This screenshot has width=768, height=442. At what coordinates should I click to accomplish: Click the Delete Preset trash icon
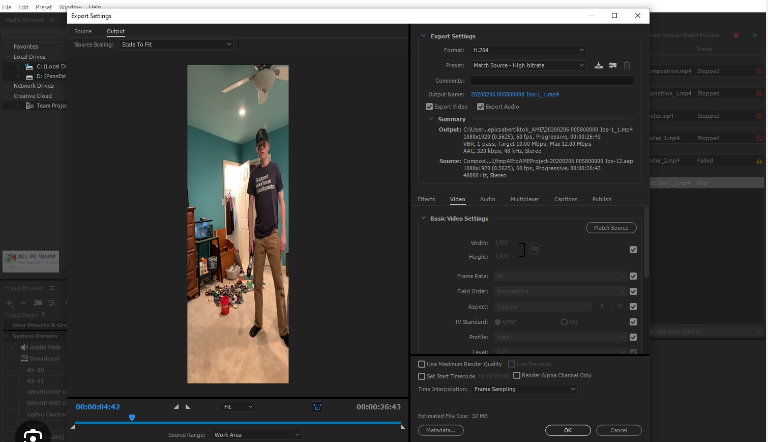[x=627, y=65]
